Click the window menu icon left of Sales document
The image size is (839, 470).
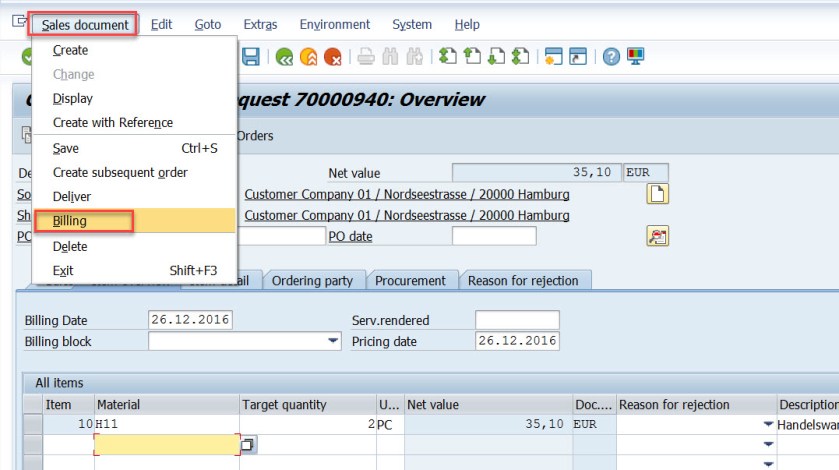(x=19, y=21)
